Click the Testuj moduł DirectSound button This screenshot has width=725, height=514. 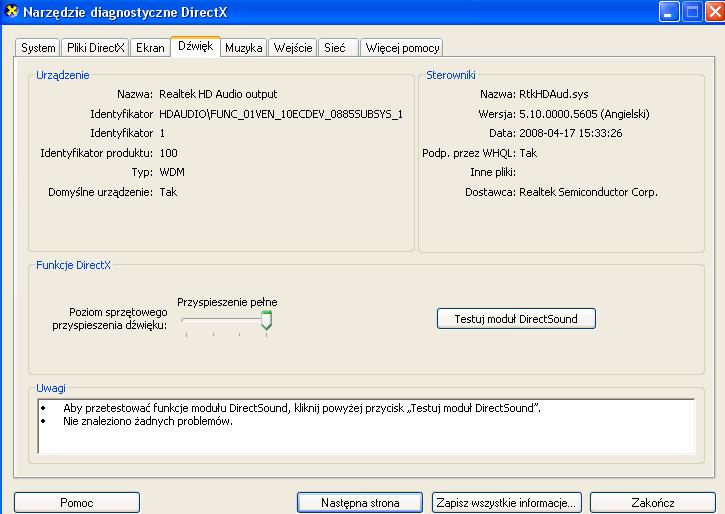coord(516,319)
